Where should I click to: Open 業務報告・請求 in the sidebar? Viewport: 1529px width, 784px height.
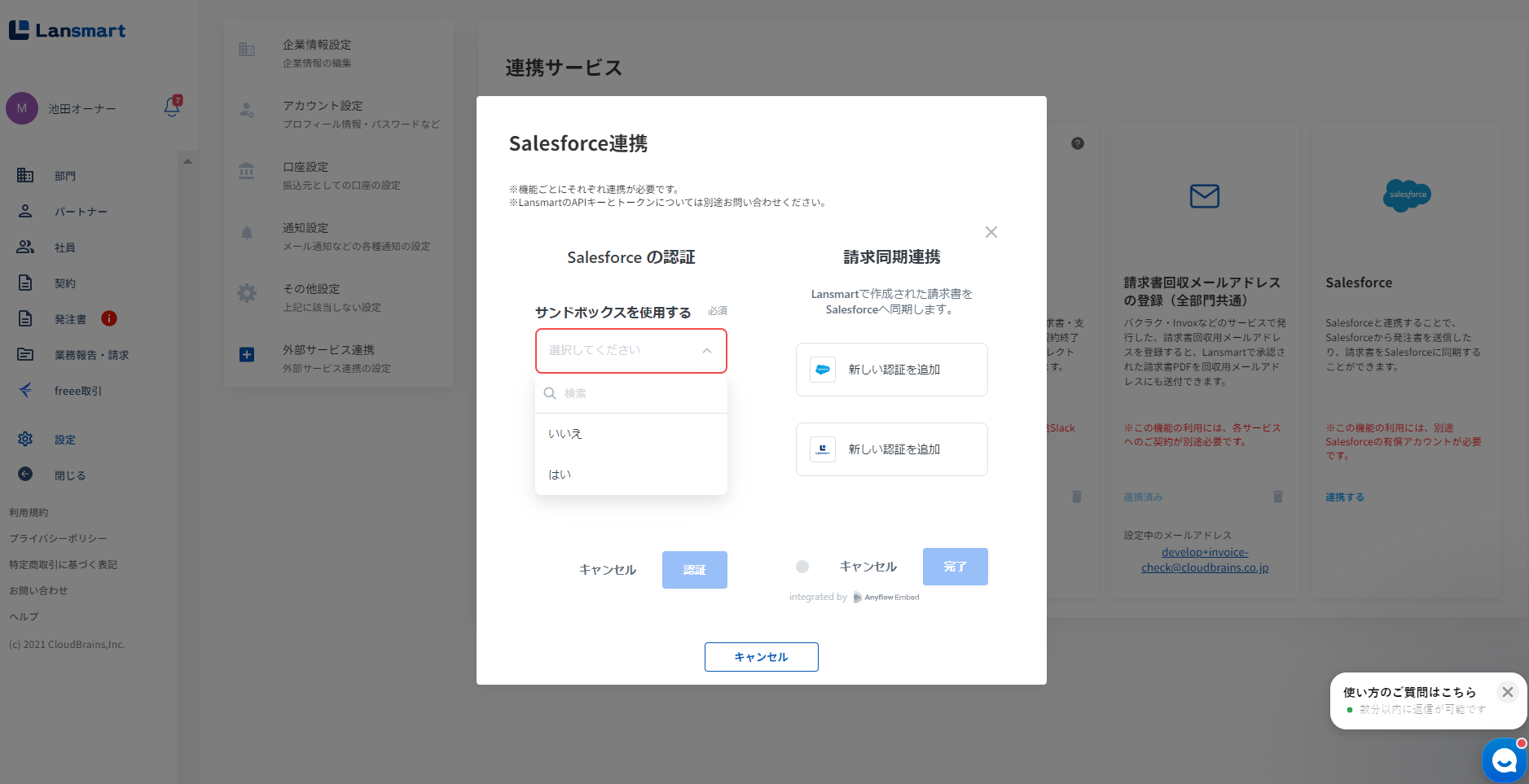tap(91, 355)
